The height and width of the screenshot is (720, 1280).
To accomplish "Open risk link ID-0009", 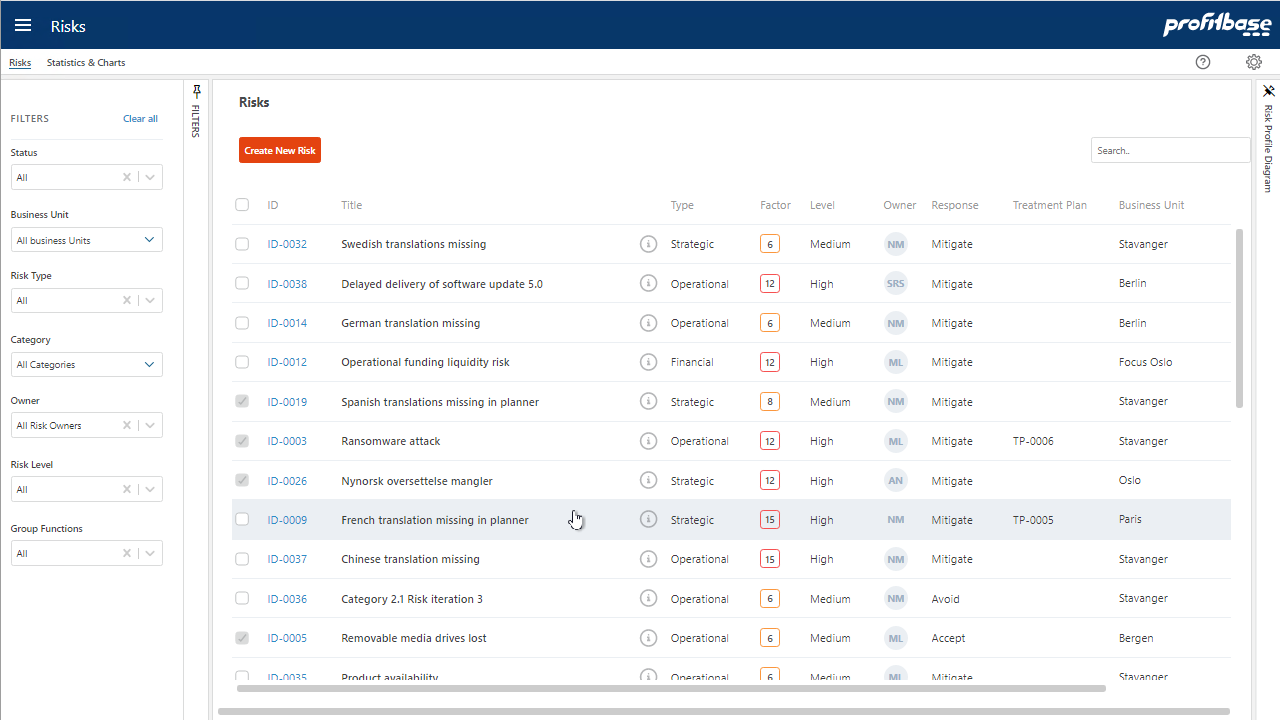I will (287, 520).
